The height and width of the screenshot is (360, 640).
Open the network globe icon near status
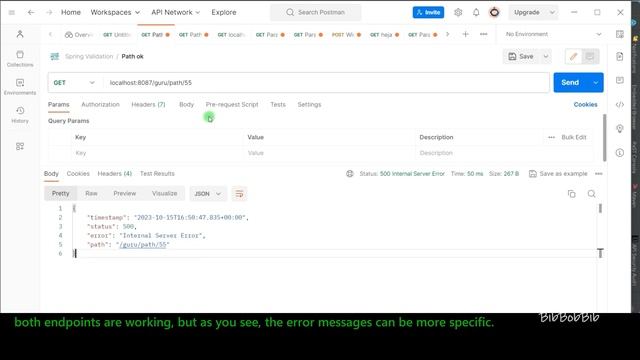pos(350,174)
